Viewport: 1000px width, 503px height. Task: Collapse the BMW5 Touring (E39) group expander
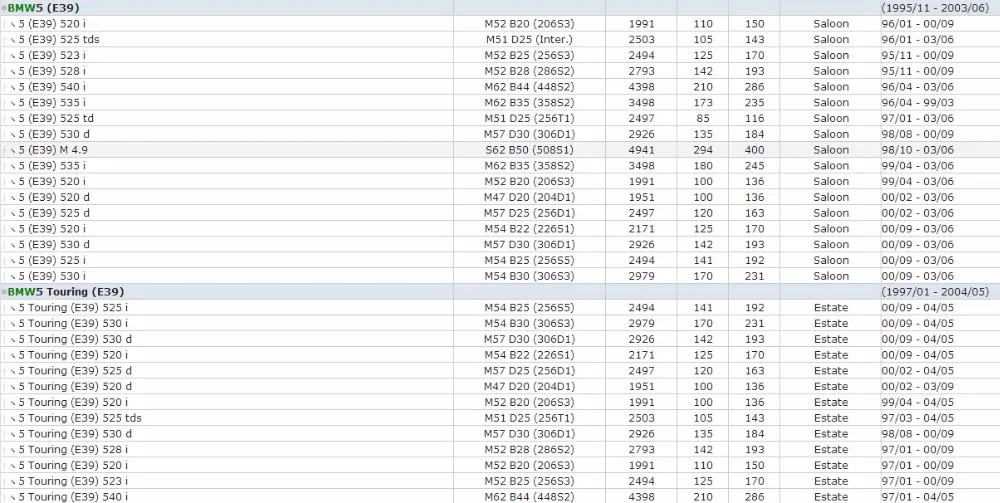pos(4,292)
